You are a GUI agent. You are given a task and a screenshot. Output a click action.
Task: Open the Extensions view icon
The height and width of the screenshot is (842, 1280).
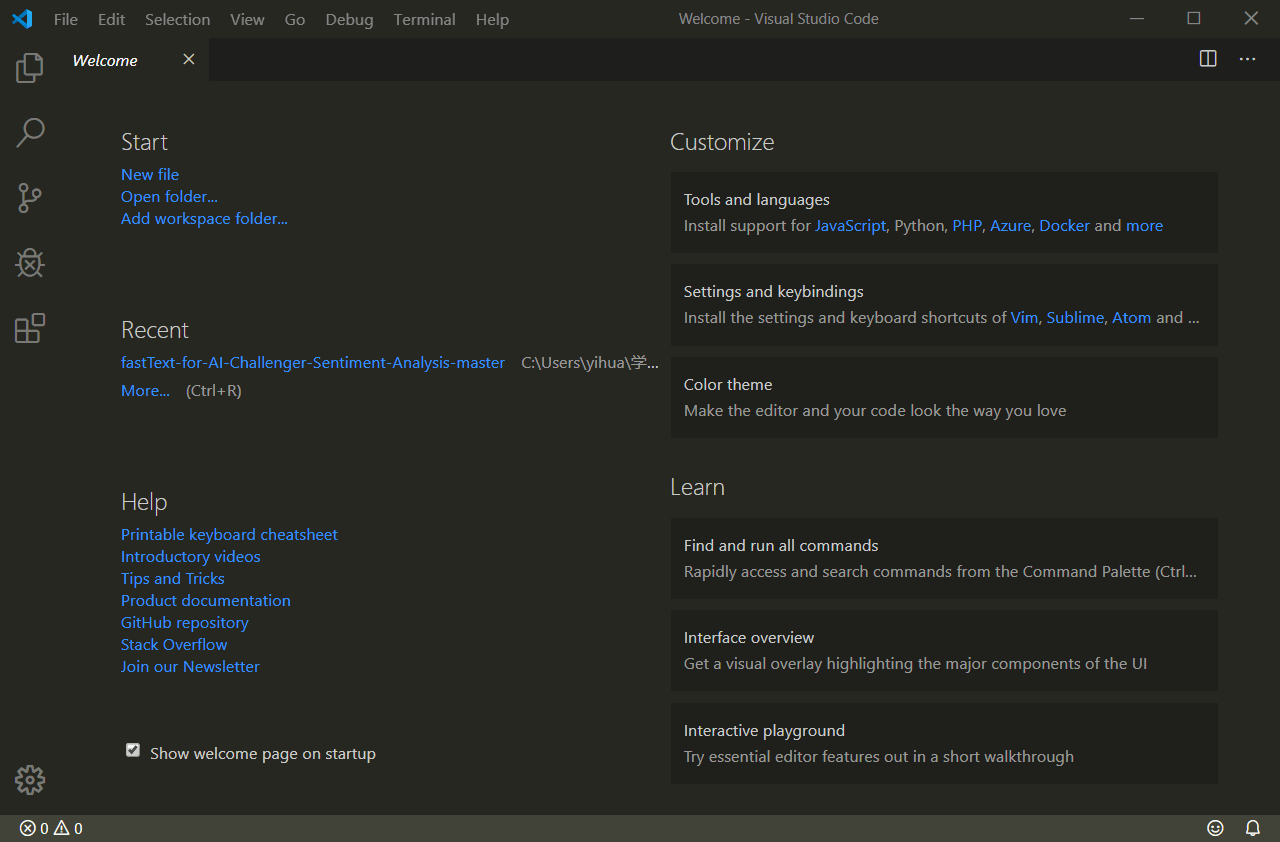coord(30,328)
